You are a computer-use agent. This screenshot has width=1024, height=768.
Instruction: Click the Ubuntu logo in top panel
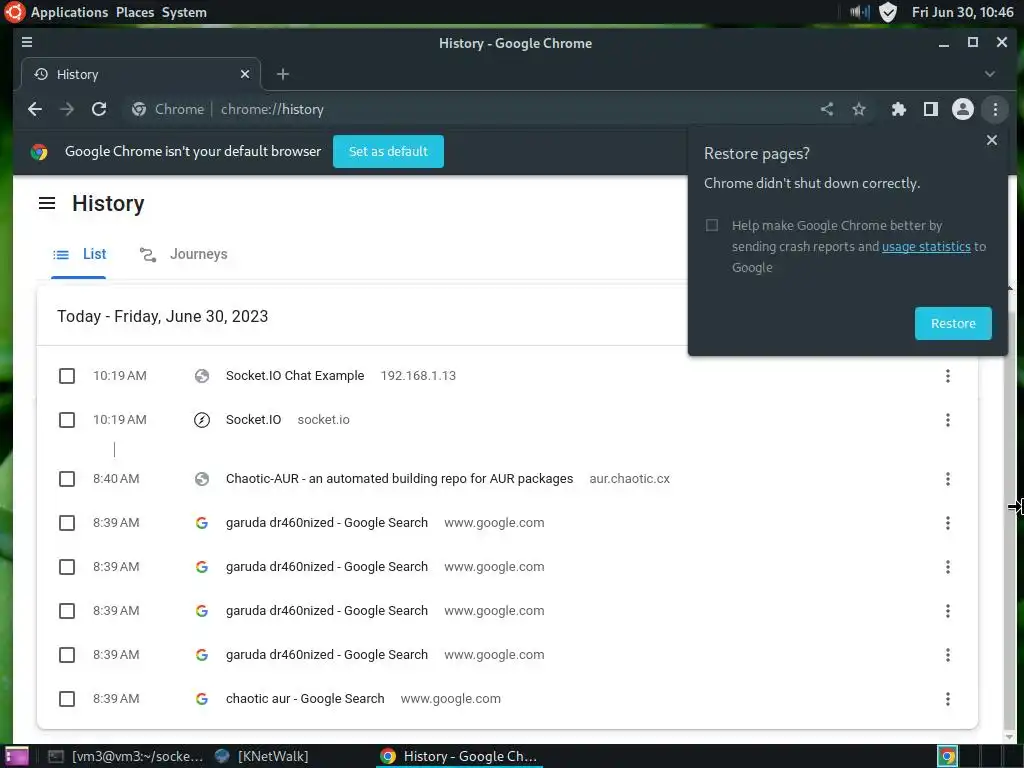pos(14,12)
